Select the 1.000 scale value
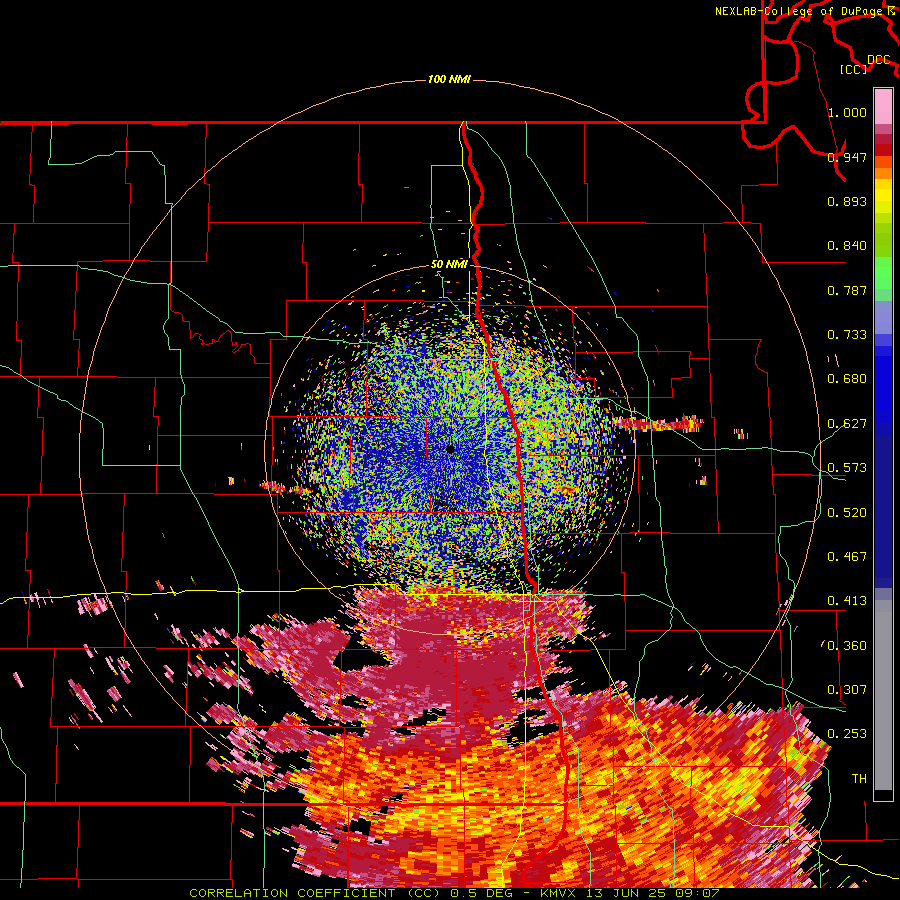The height and width of the screenshot is (900, 900). click(x=847, y=112)
